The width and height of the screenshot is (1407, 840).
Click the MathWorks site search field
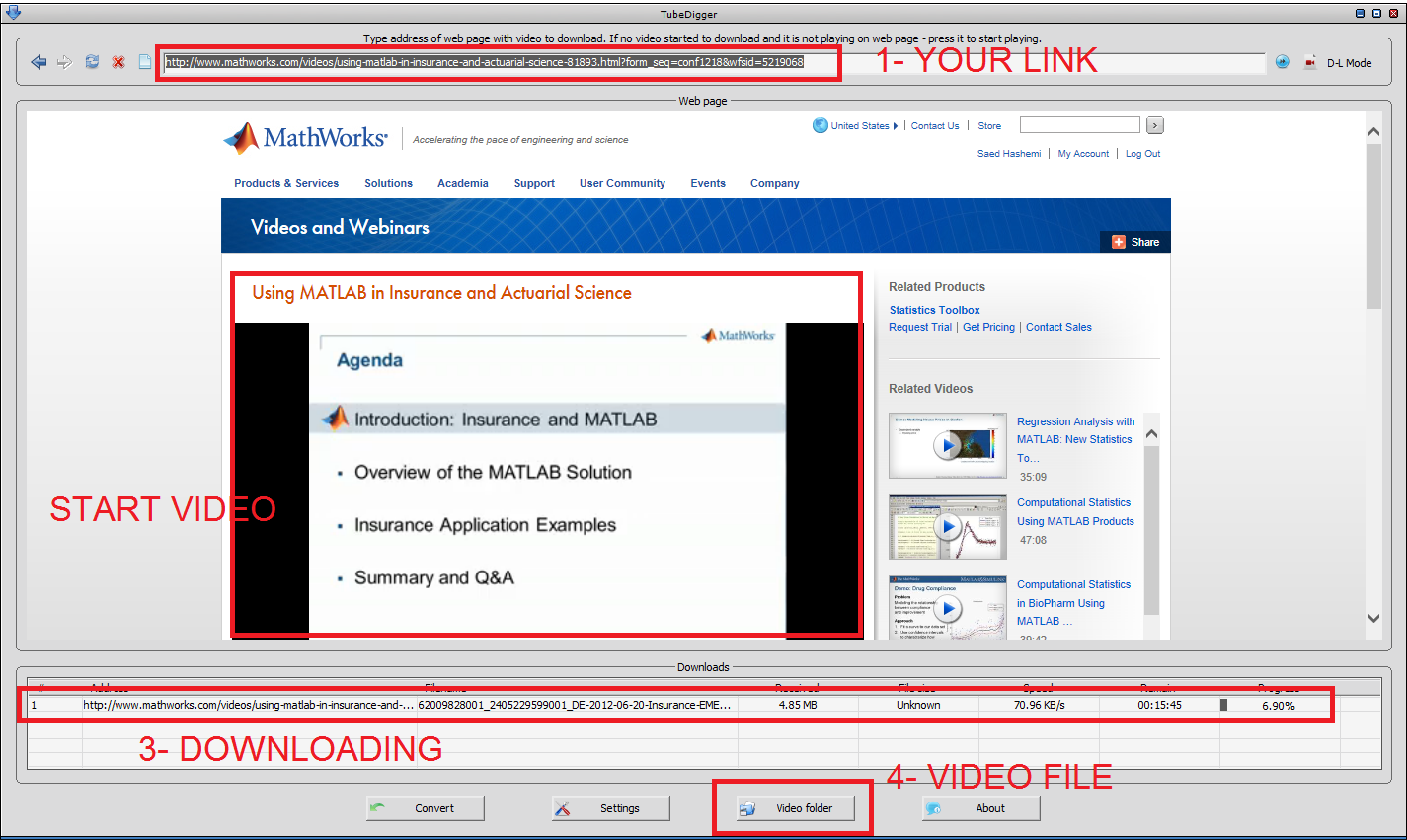(x=1079, y=125)
